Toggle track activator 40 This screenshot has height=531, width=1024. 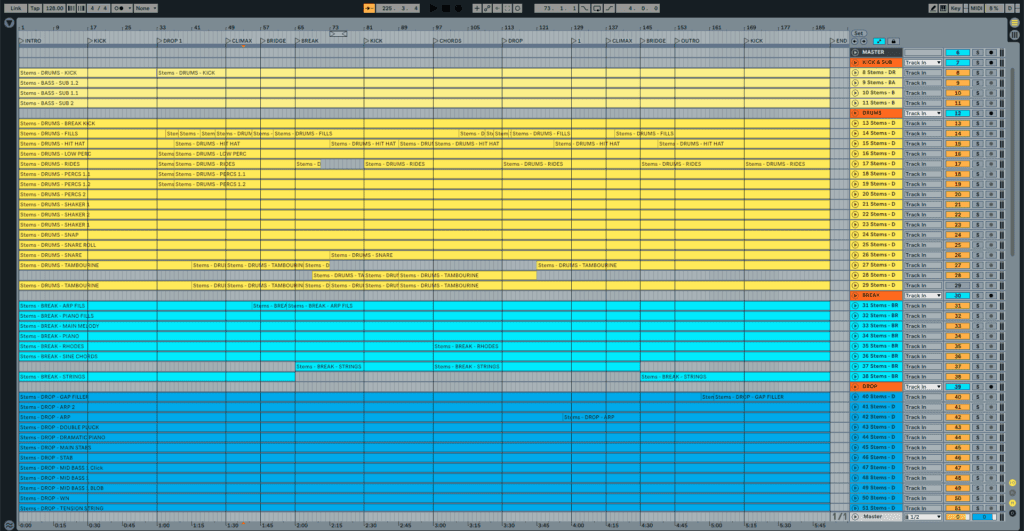point(957,396)
